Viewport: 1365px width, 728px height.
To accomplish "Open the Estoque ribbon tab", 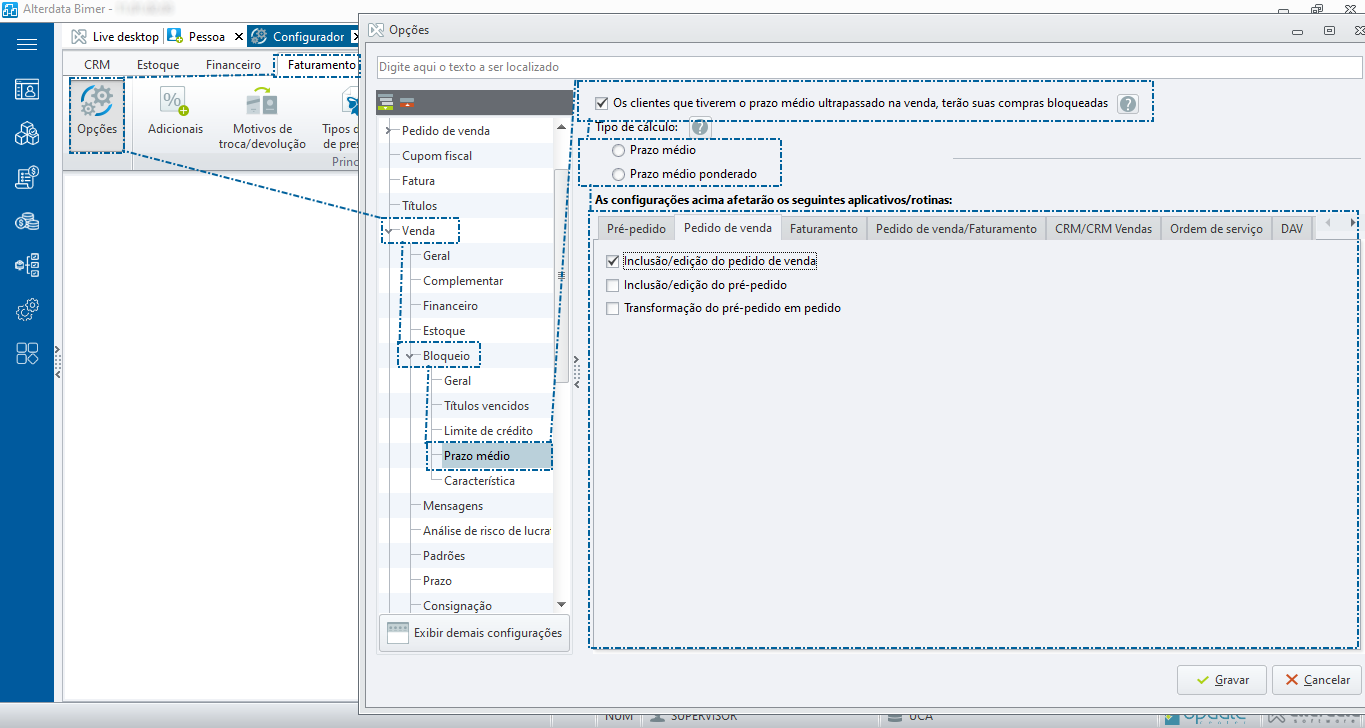I will (158, 65).
